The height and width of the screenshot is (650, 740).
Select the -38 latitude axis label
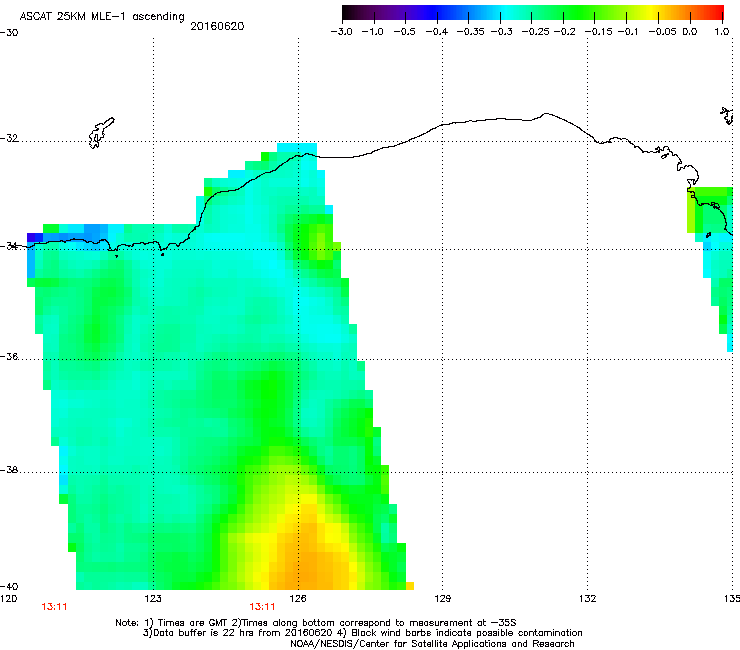click(x=9, y=470)
